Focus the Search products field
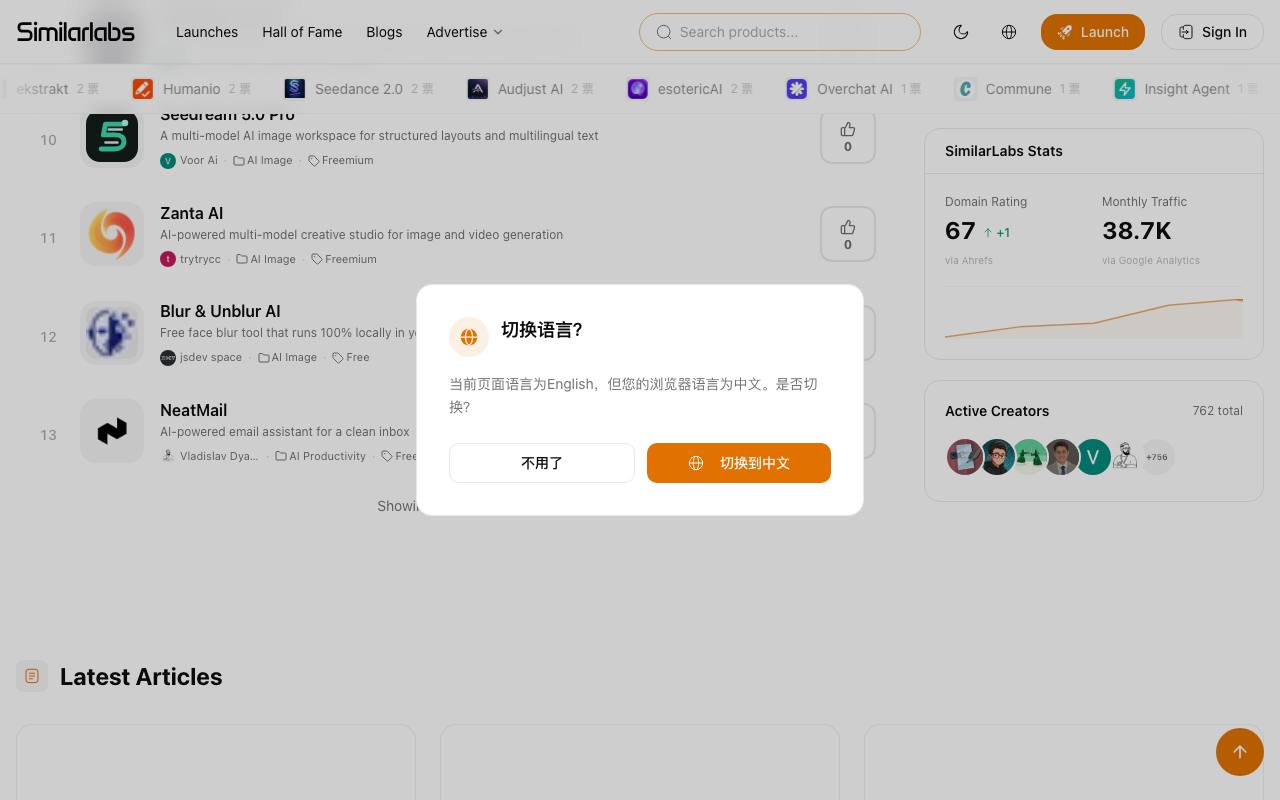Image resolution: width=1280 pixels, height=800 pixels. pos(780,32)
